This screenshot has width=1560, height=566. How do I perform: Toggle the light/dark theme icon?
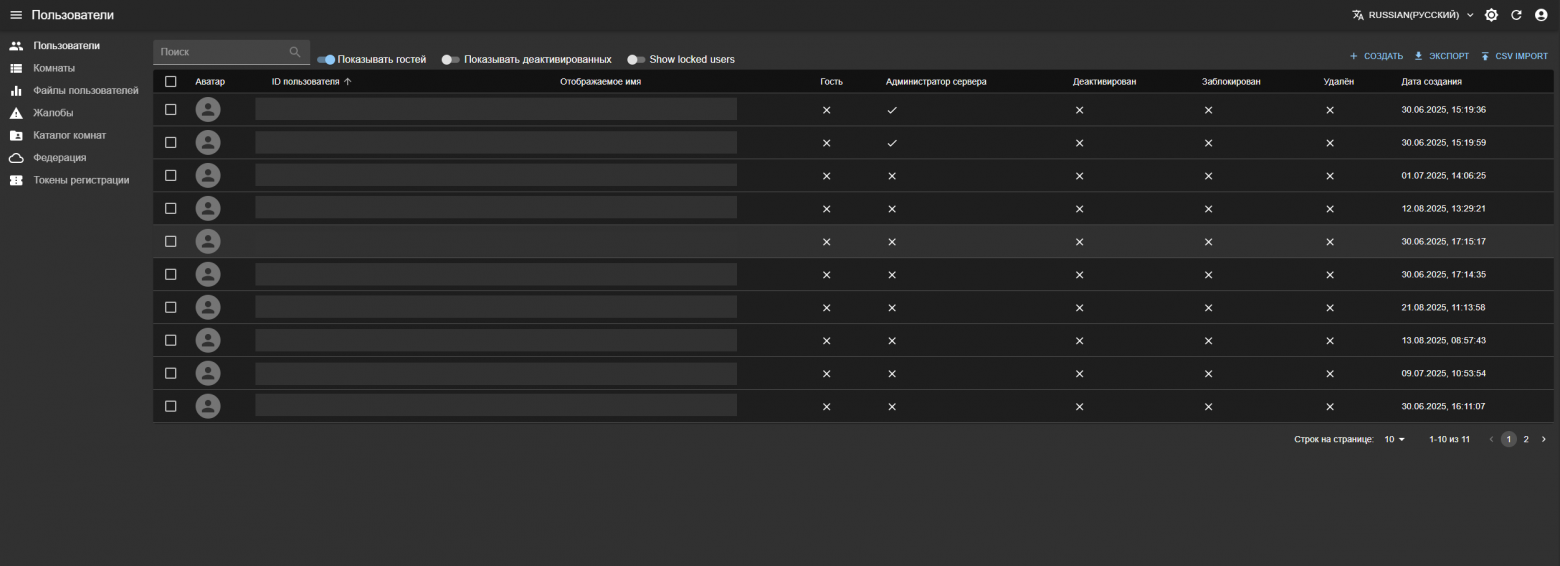coord(1491,15)
